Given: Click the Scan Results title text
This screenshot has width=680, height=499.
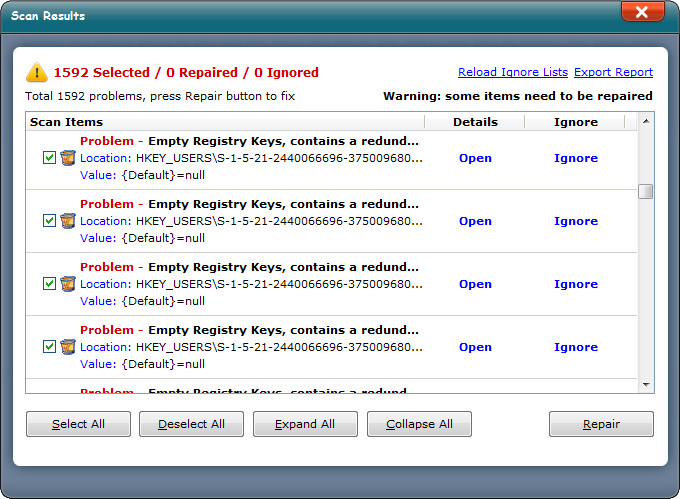Looking at the screenshot, I should (x=48, y=16).
